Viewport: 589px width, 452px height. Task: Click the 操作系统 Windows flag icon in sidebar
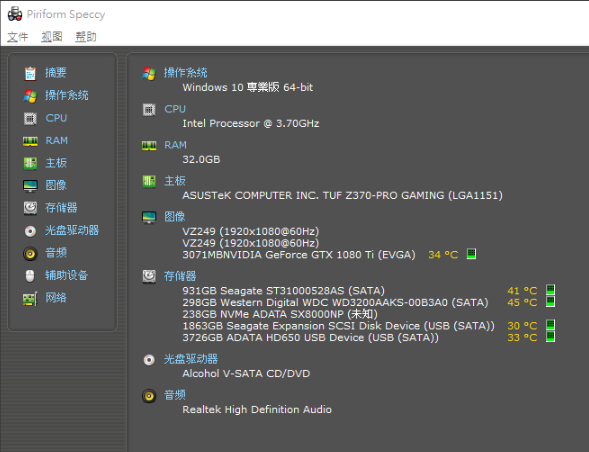pyautogui.click(x=30, y=96)
